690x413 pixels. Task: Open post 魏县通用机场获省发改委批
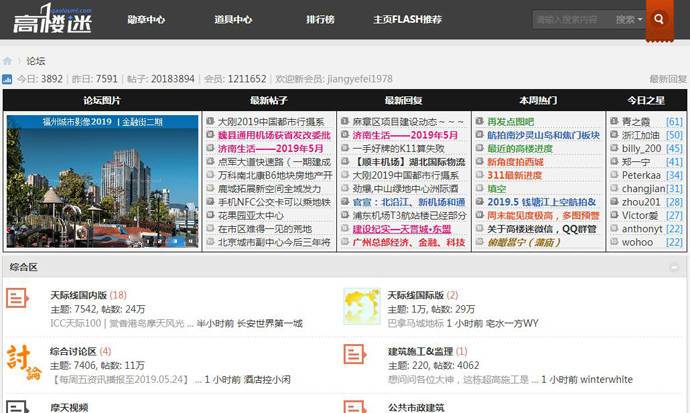[x=274, y=135]
